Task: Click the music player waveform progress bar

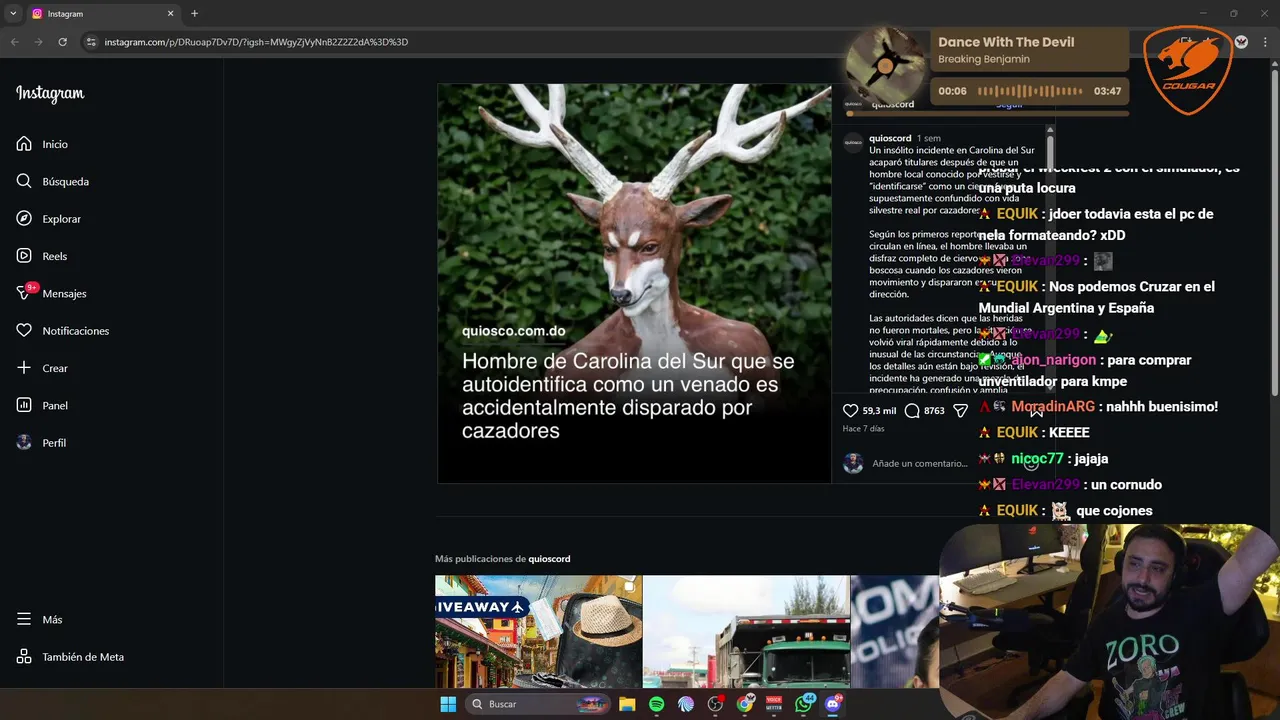Action: point(1029,91)
